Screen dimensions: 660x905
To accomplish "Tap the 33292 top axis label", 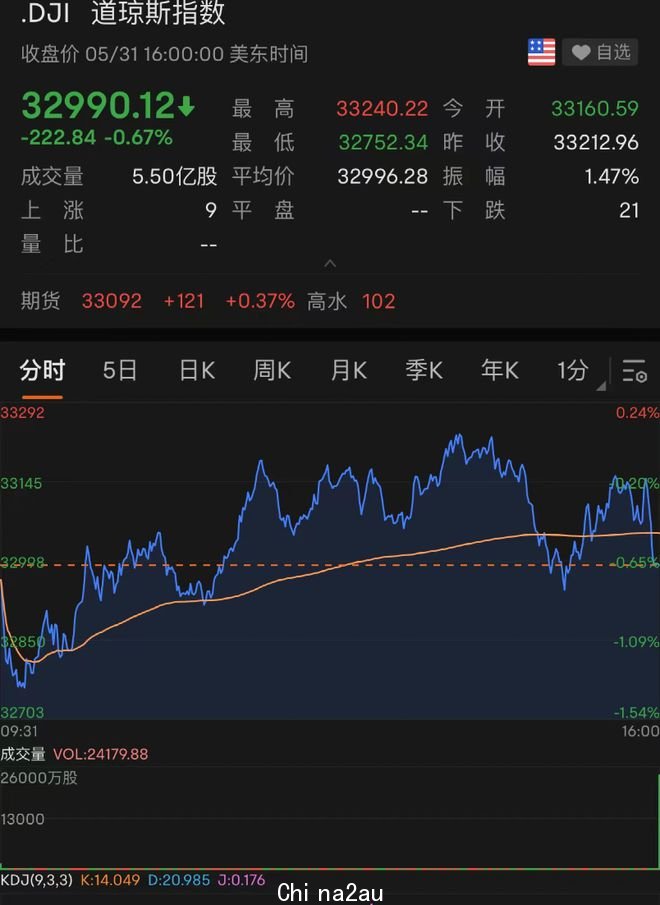I will tap(22, 413).
